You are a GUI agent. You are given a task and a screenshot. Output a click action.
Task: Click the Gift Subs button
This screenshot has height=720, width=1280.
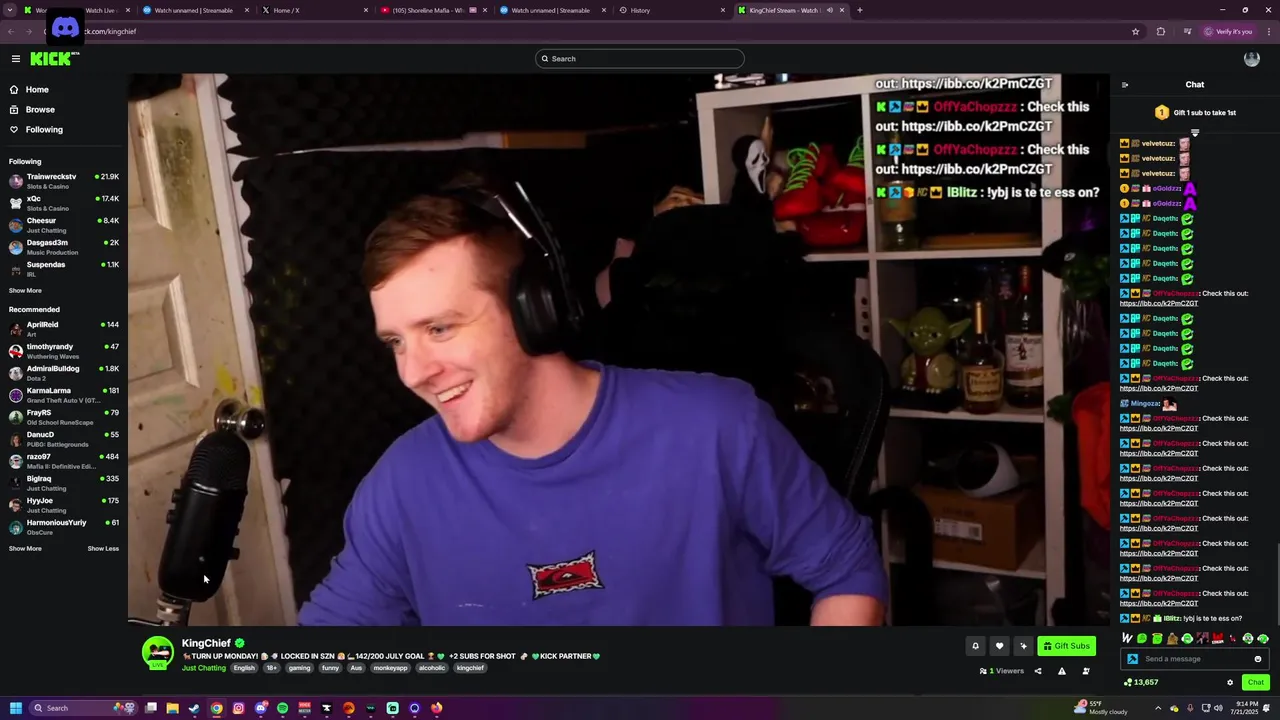pyautogui.click(x=1067, y=646)
